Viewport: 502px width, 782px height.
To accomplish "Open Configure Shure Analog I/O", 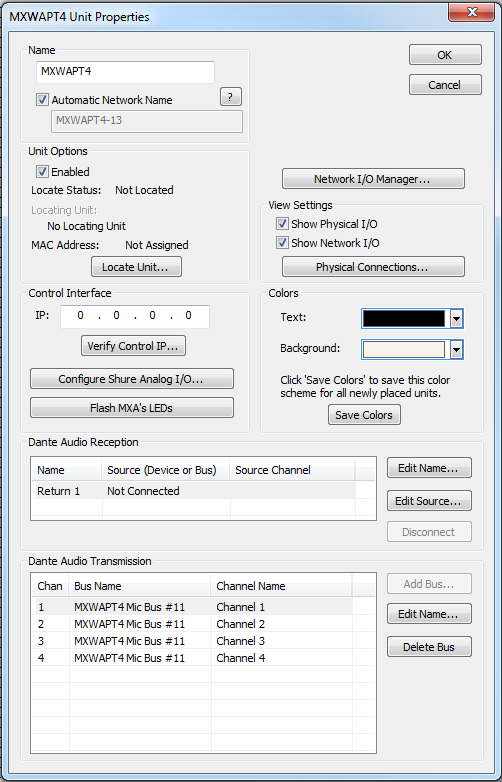I will coord(132,379).
